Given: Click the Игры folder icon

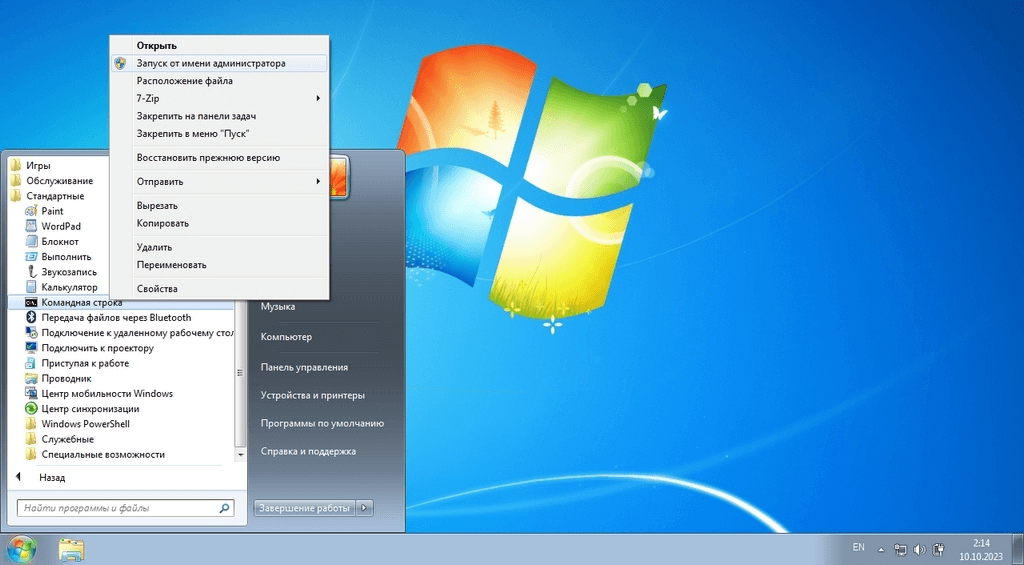Looking at the screenshot, I should coord(16,165).
